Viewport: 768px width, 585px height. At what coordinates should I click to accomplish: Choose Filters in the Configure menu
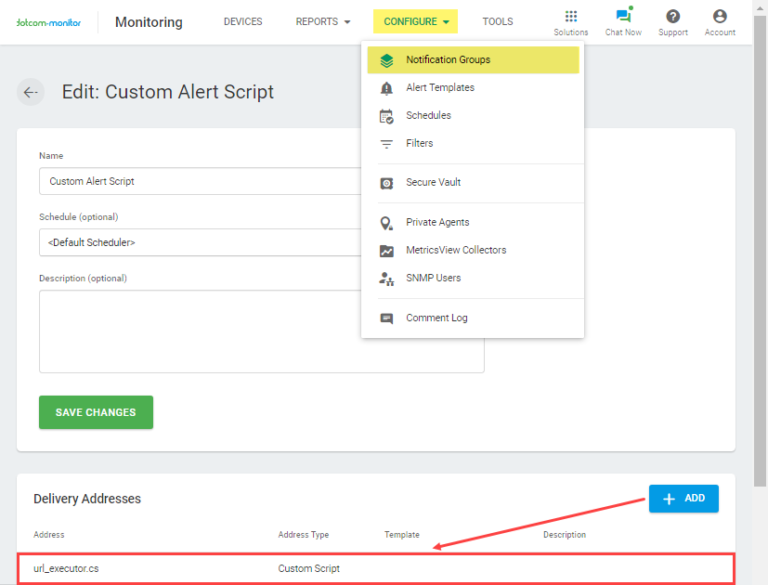(x=419, y=144)
